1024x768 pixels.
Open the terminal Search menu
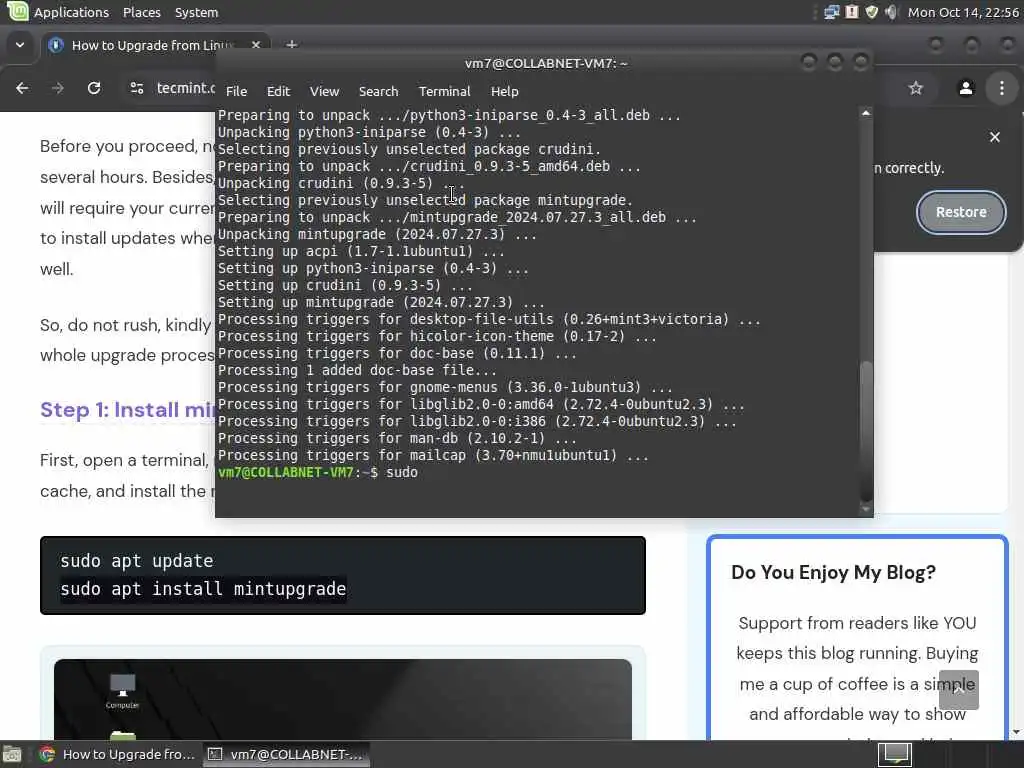pos(378,91)
